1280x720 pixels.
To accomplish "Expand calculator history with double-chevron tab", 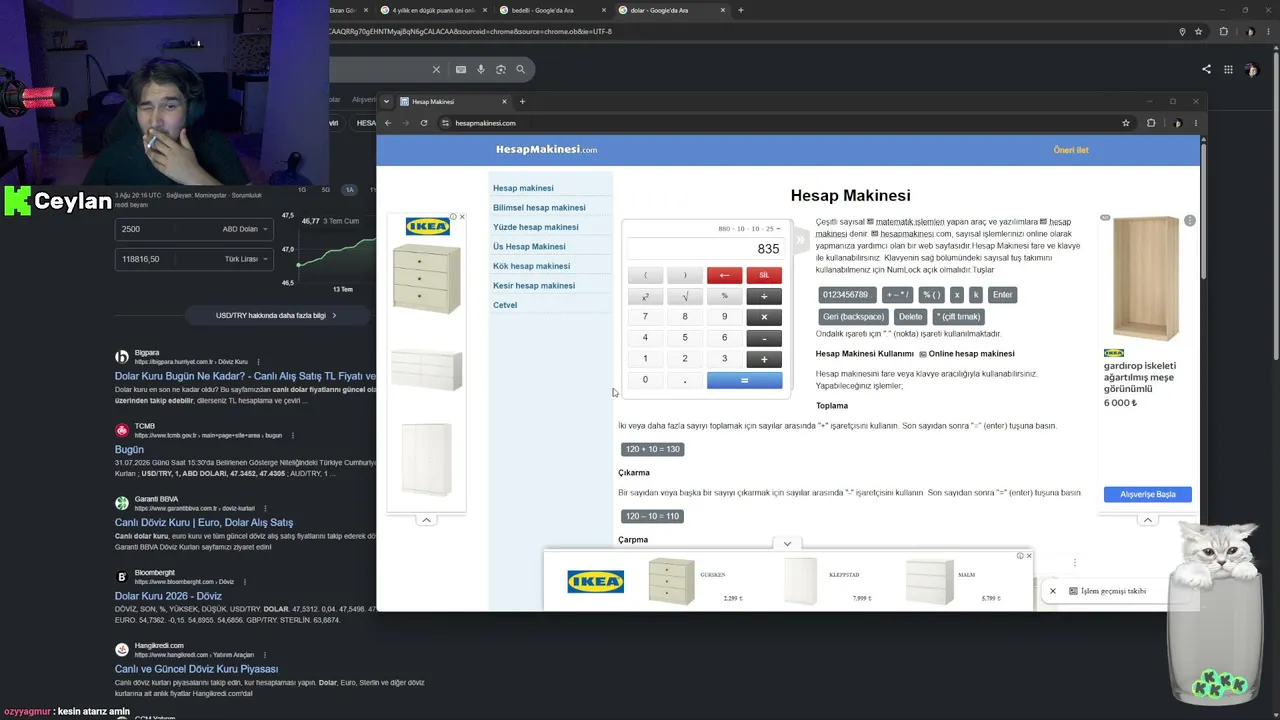I will coord(800,240).
